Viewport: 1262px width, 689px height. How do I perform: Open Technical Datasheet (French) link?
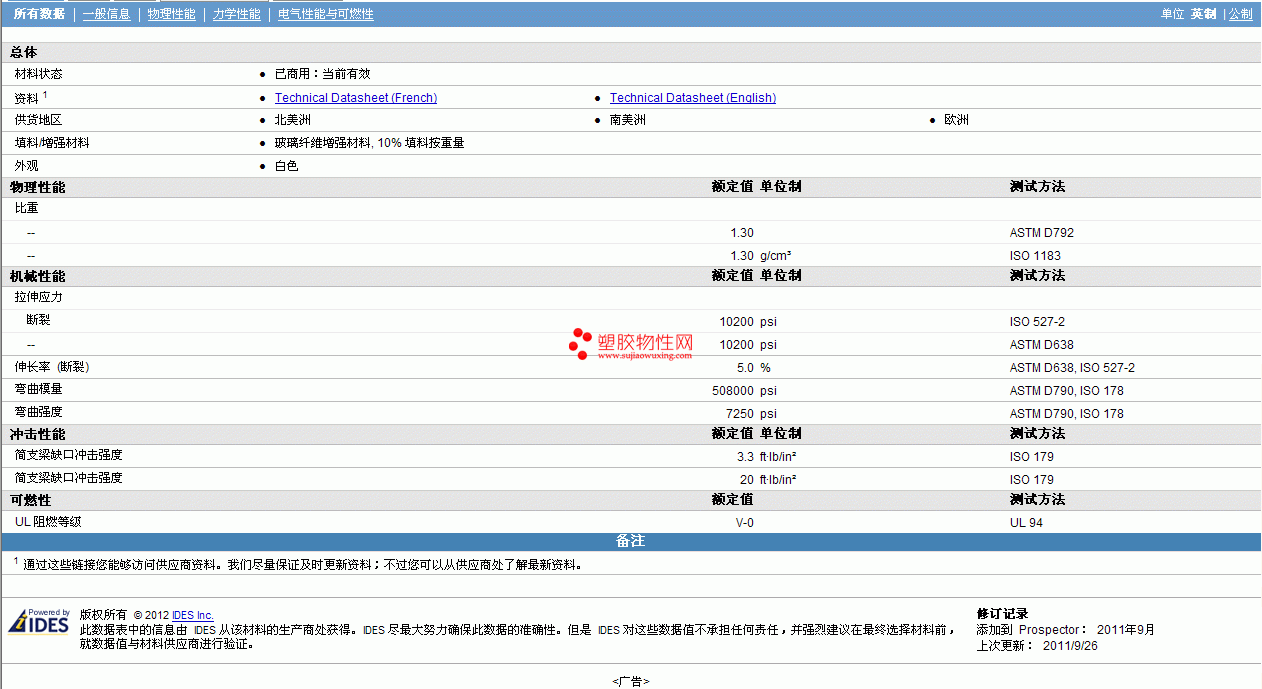pyautogui.click(x=356, y=98)
